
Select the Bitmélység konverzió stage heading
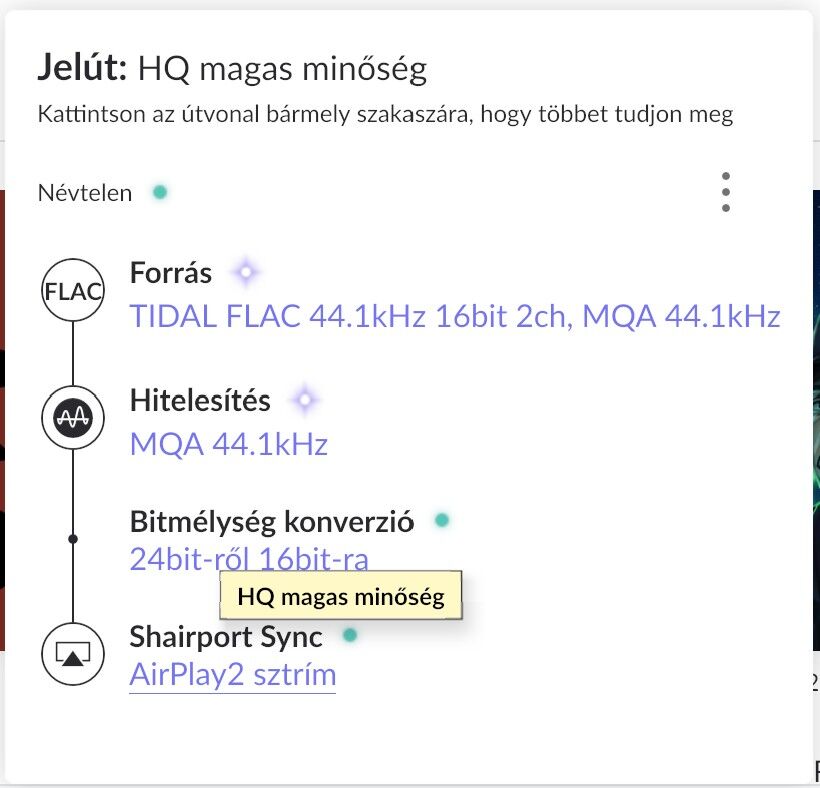(x=271, y=521)
